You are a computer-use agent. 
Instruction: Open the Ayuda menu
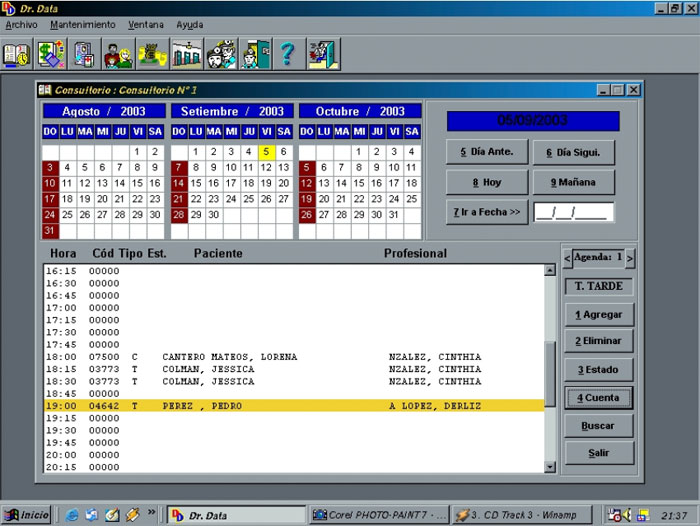pos(189,25)
